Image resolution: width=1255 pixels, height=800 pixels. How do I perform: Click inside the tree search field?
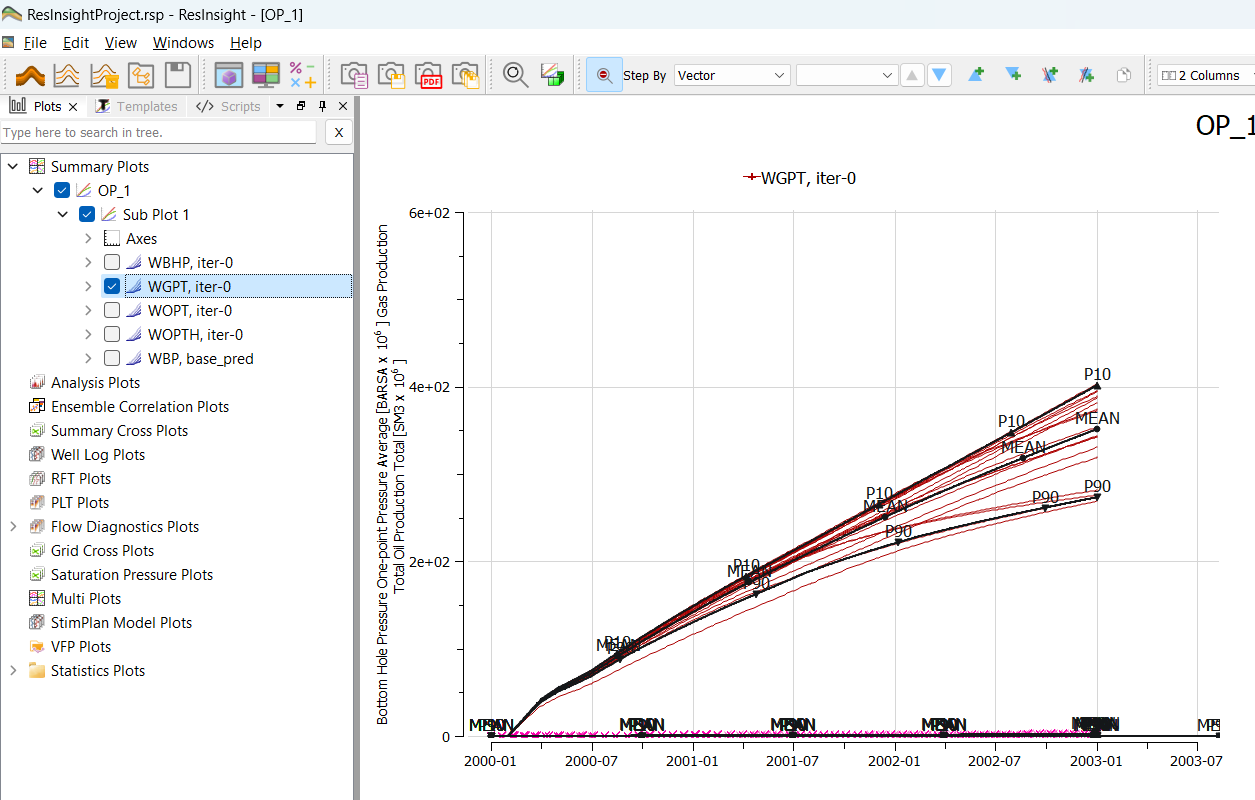pyautogui.click(x=160, y=132)
